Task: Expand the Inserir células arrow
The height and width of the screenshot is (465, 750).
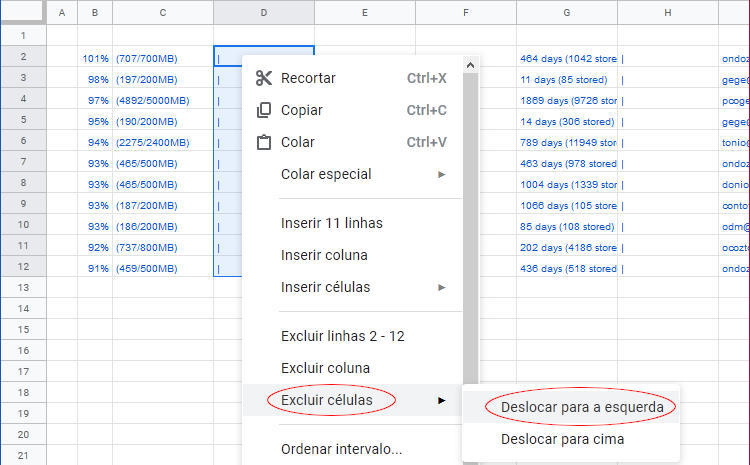Action: (x=441, y=287)
